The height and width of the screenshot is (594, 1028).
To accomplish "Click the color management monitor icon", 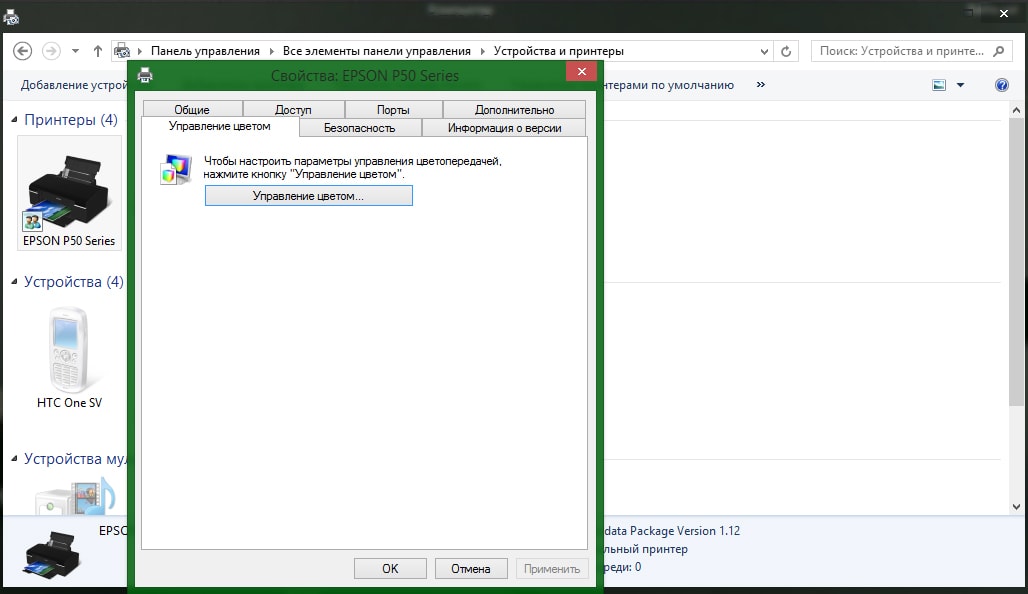I will 176,169.
